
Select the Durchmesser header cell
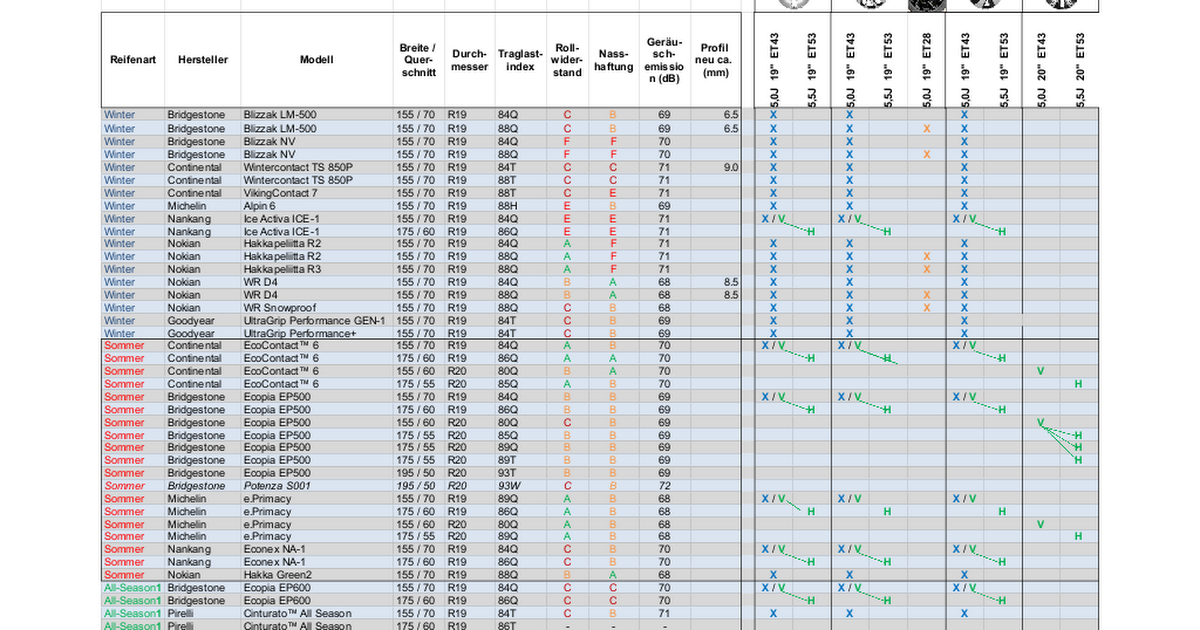(x=469, y=60)
